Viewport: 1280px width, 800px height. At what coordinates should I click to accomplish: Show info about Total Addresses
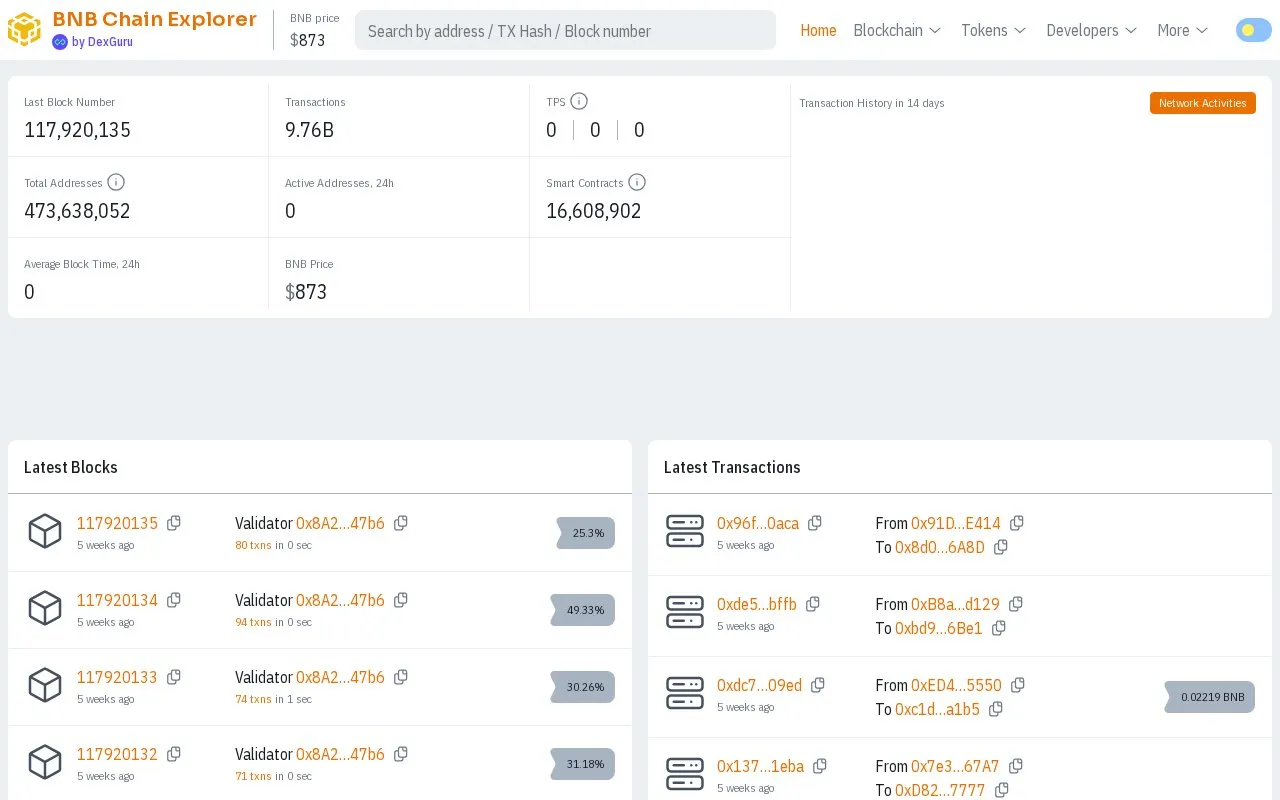(116, 182)
